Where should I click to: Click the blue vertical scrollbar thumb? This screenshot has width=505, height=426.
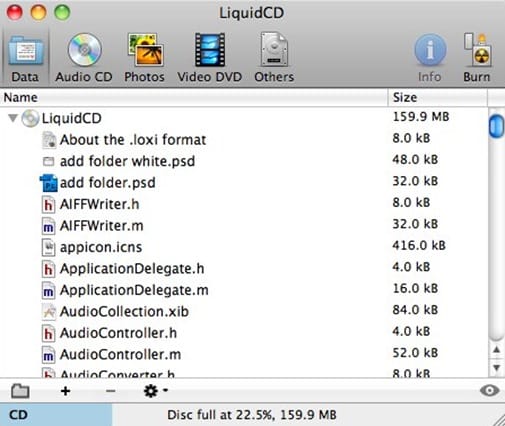tap(496, 126)
